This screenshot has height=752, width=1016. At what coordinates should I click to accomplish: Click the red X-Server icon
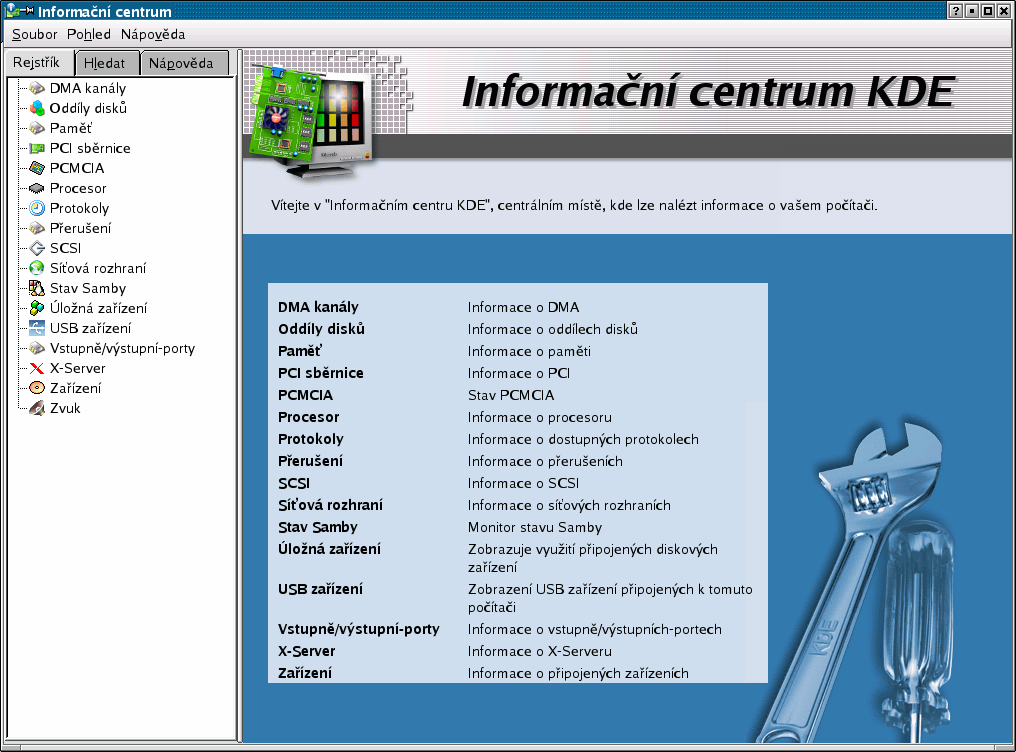[x=37, y=369]
